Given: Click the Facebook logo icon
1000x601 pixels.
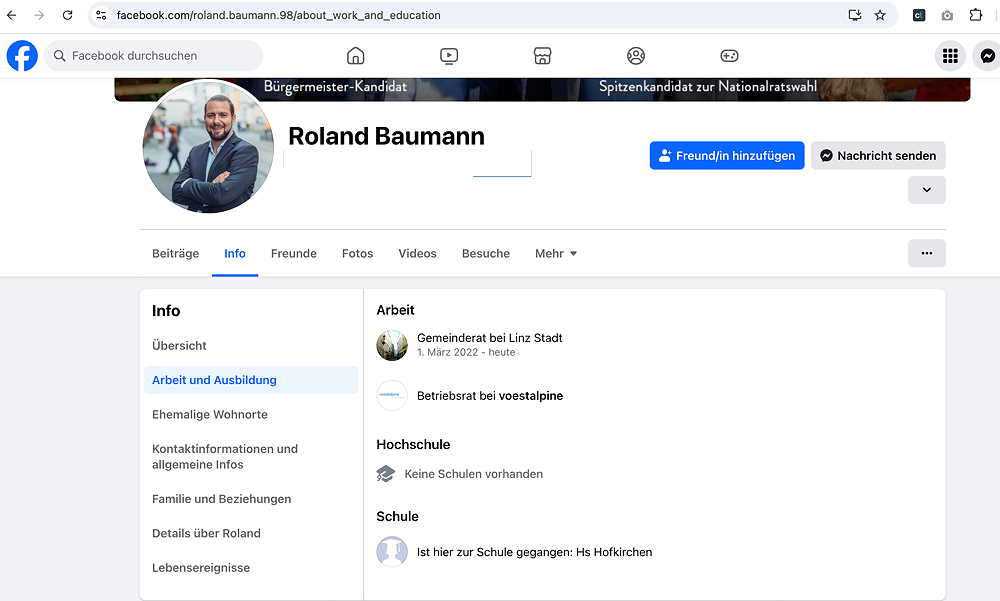Looking at the screenshot, I should coord(22,56).
